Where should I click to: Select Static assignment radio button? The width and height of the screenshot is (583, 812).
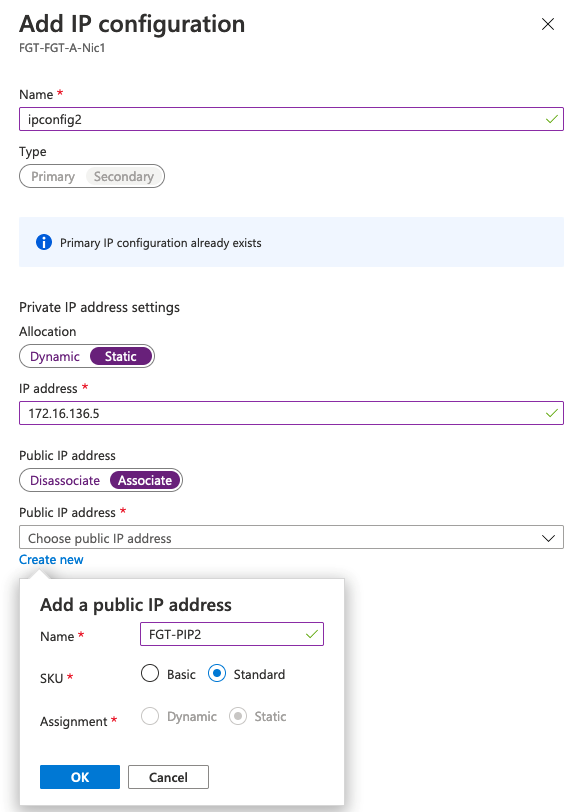(x=238, y=716)
